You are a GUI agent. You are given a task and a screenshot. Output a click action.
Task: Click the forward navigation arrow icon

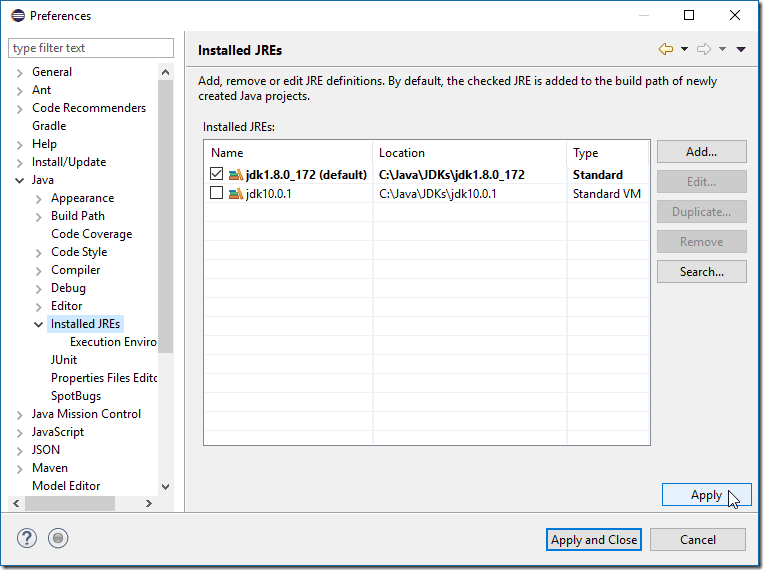tap(704, 49)
